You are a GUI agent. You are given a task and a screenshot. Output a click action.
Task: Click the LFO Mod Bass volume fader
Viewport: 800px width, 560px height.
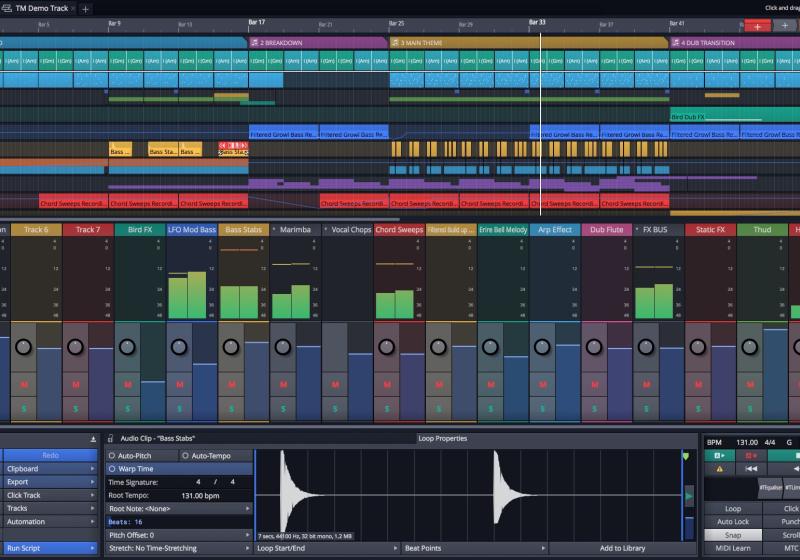click(x=205, y=372)
